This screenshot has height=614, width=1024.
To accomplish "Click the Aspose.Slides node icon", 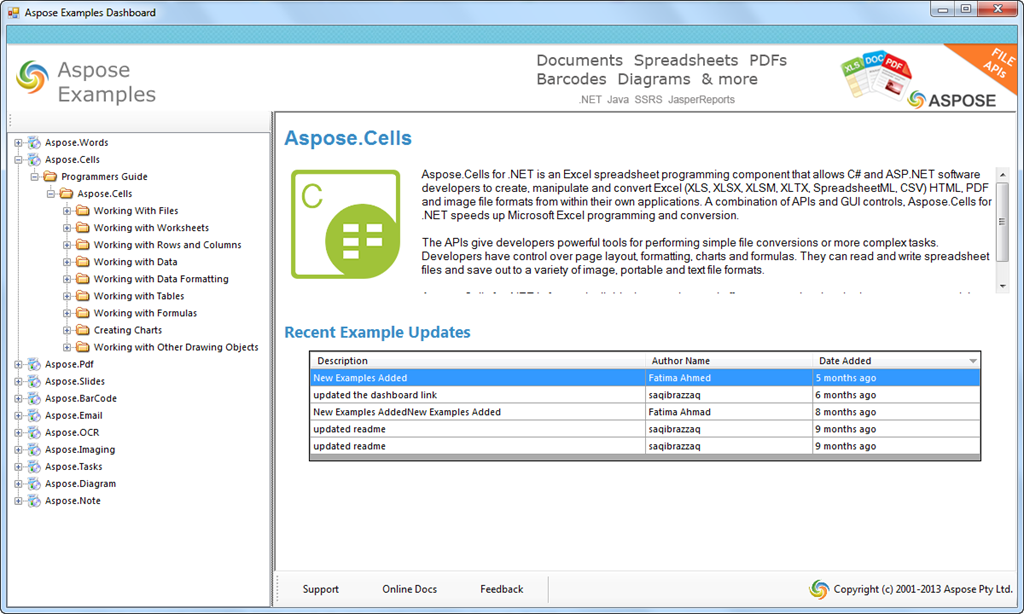I will tap(34, 381).
